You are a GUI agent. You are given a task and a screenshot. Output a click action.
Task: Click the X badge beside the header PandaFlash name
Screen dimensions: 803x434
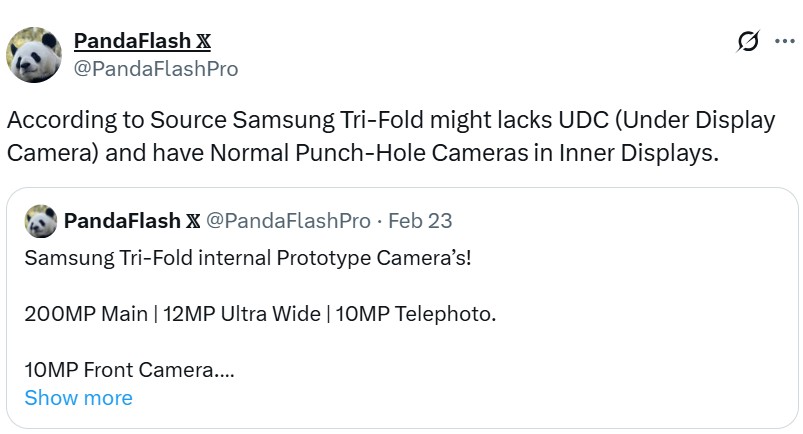(201, 41)
